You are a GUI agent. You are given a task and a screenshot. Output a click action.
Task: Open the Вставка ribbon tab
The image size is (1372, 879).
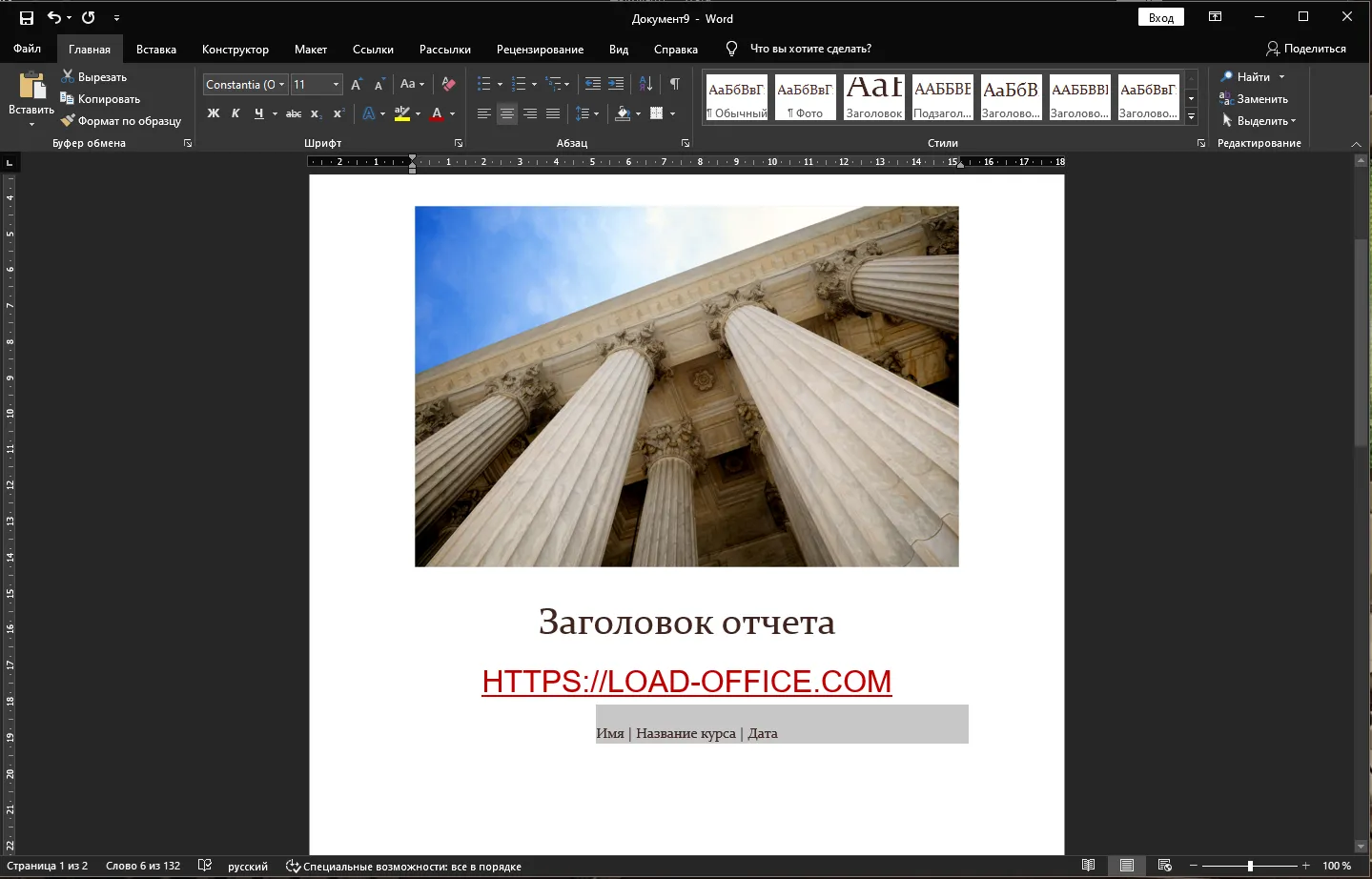pos(156,50)
